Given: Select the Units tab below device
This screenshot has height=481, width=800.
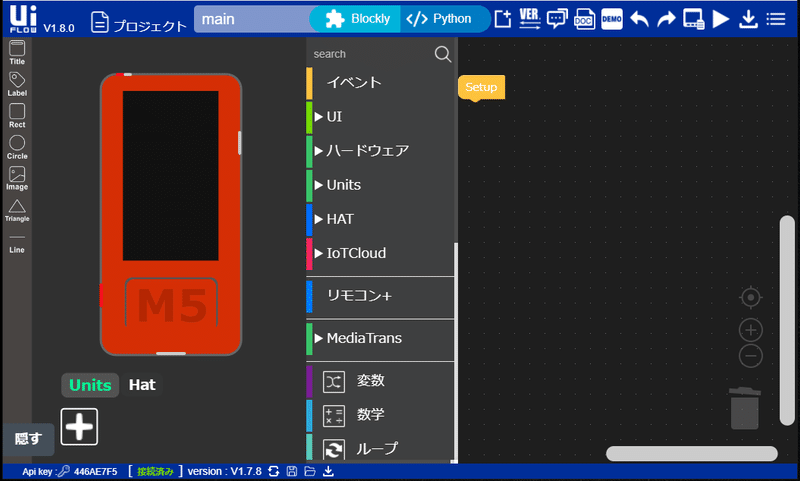Looking at the screenshot, I should (x=90, y=385).
